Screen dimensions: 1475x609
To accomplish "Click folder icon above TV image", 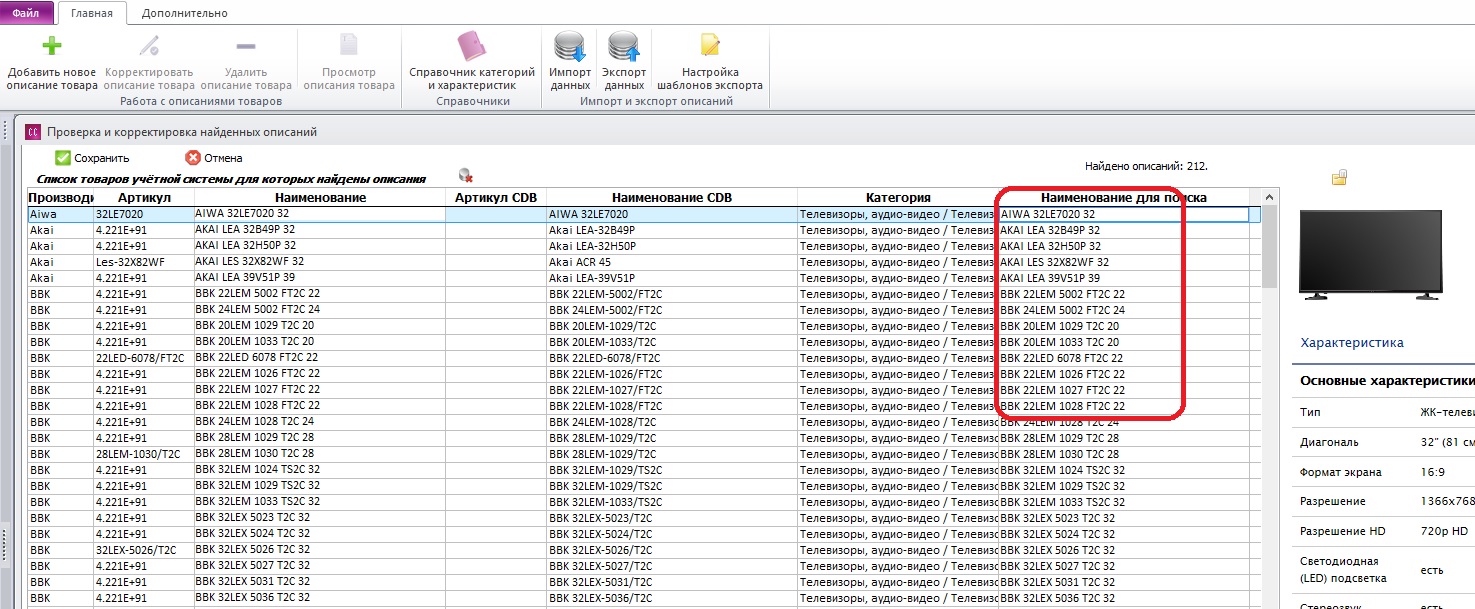I will point(1340,178).
